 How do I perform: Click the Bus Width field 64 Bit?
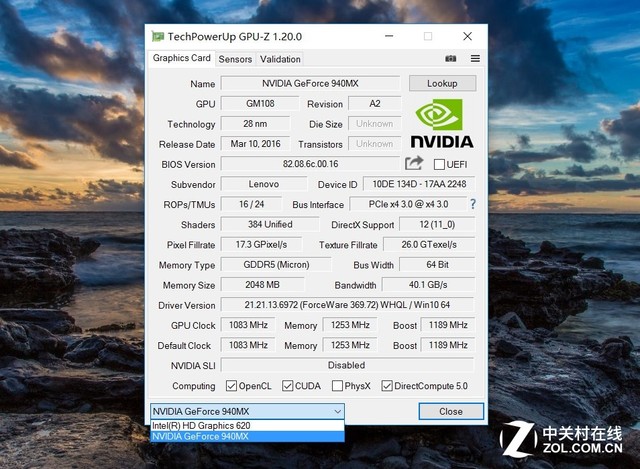point(437,265)
